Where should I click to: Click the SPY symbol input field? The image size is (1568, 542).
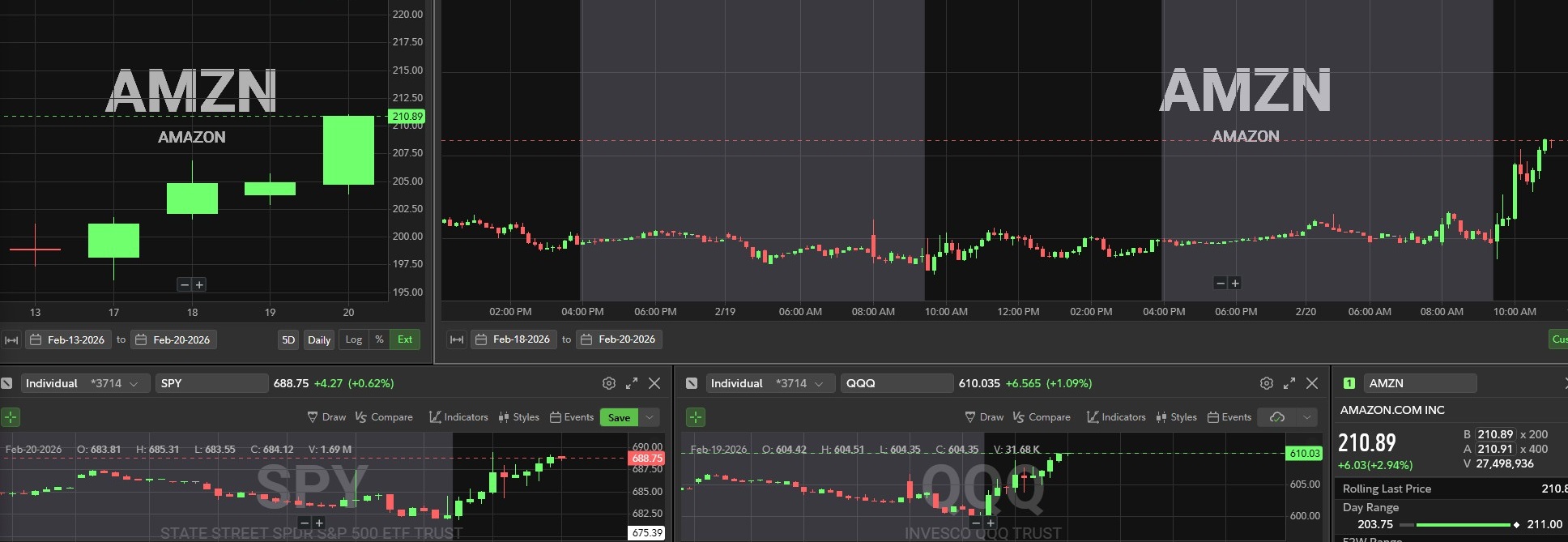211,383
